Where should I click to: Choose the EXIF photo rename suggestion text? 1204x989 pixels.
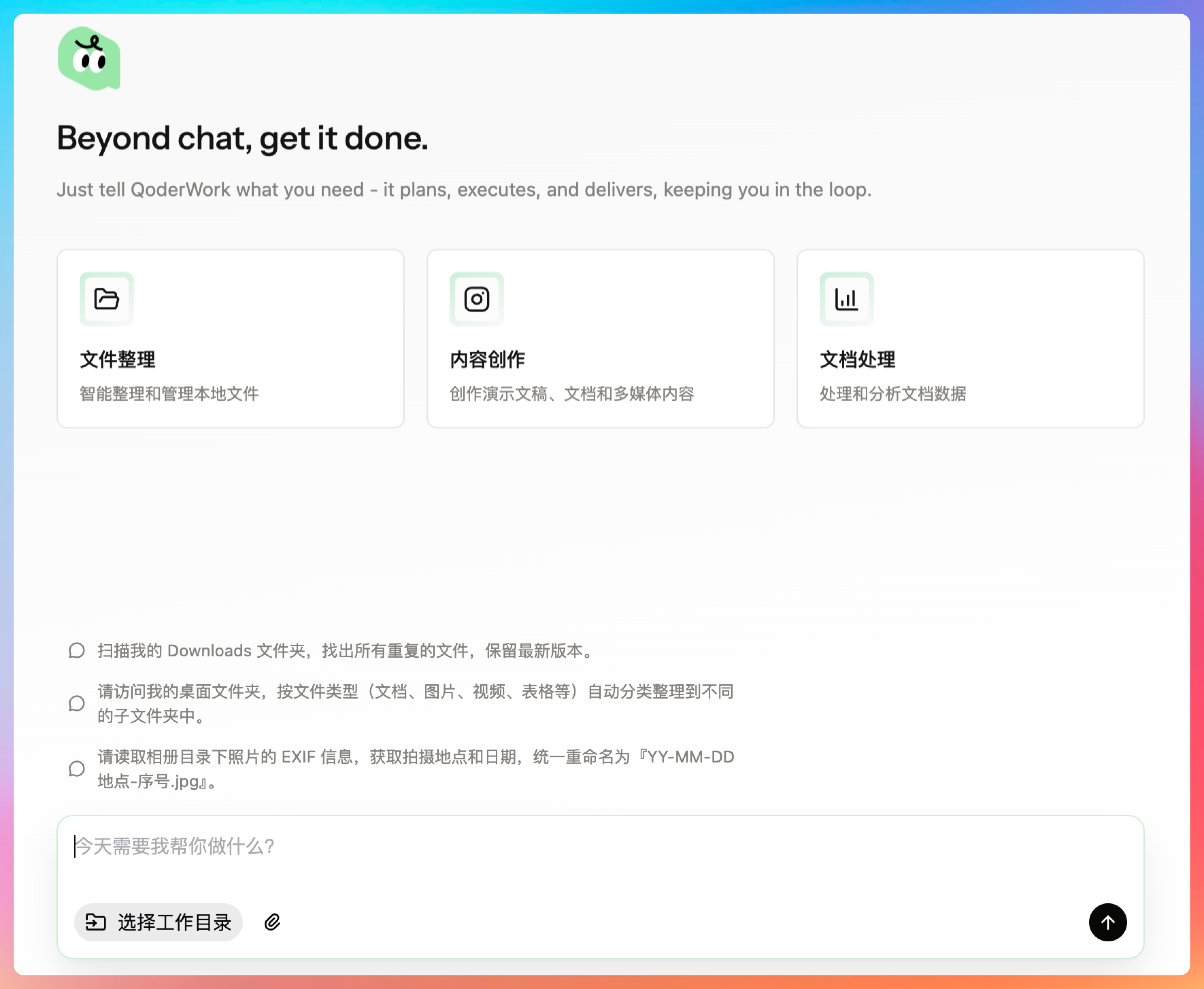pyautogui.click(x=415, y=769)
